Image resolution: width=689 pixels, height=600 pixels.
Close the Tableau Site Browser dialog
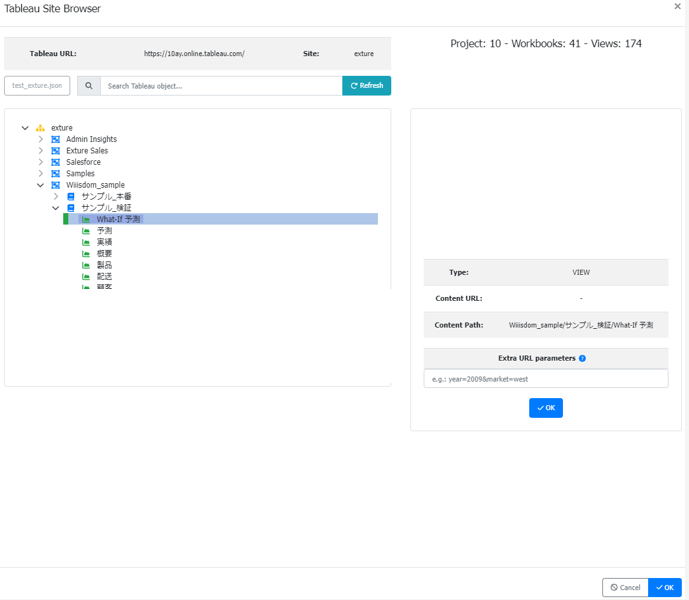[x=677, y=6]
